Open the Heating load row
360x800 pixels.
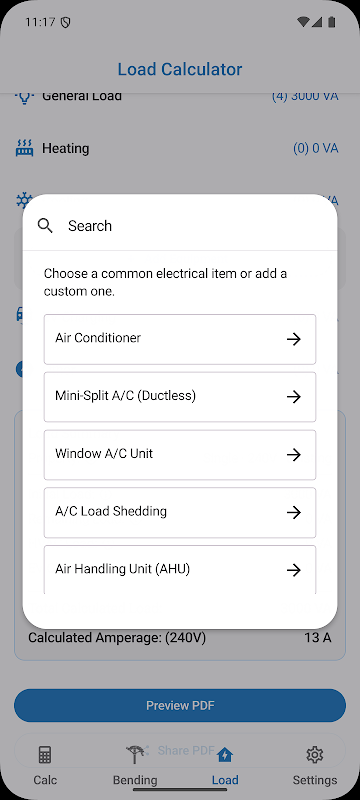(177, 148)
